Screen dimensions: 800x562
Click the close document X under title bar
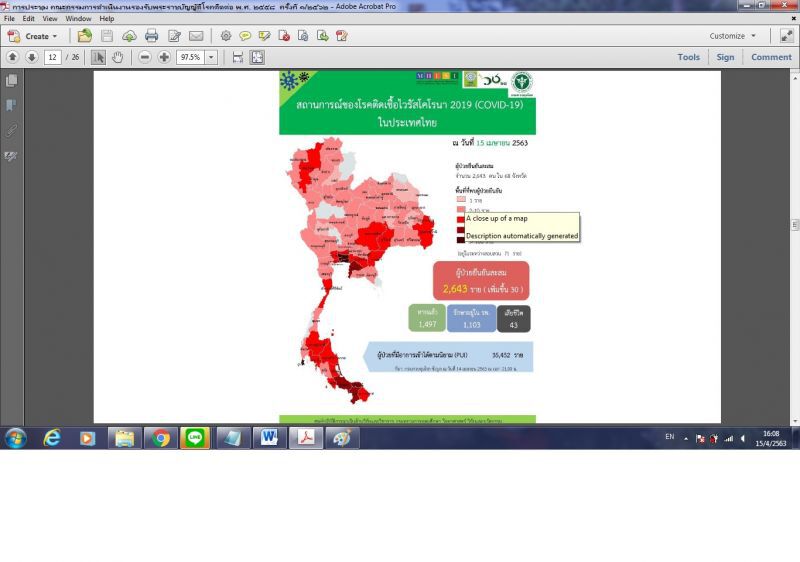coord(794,18)
